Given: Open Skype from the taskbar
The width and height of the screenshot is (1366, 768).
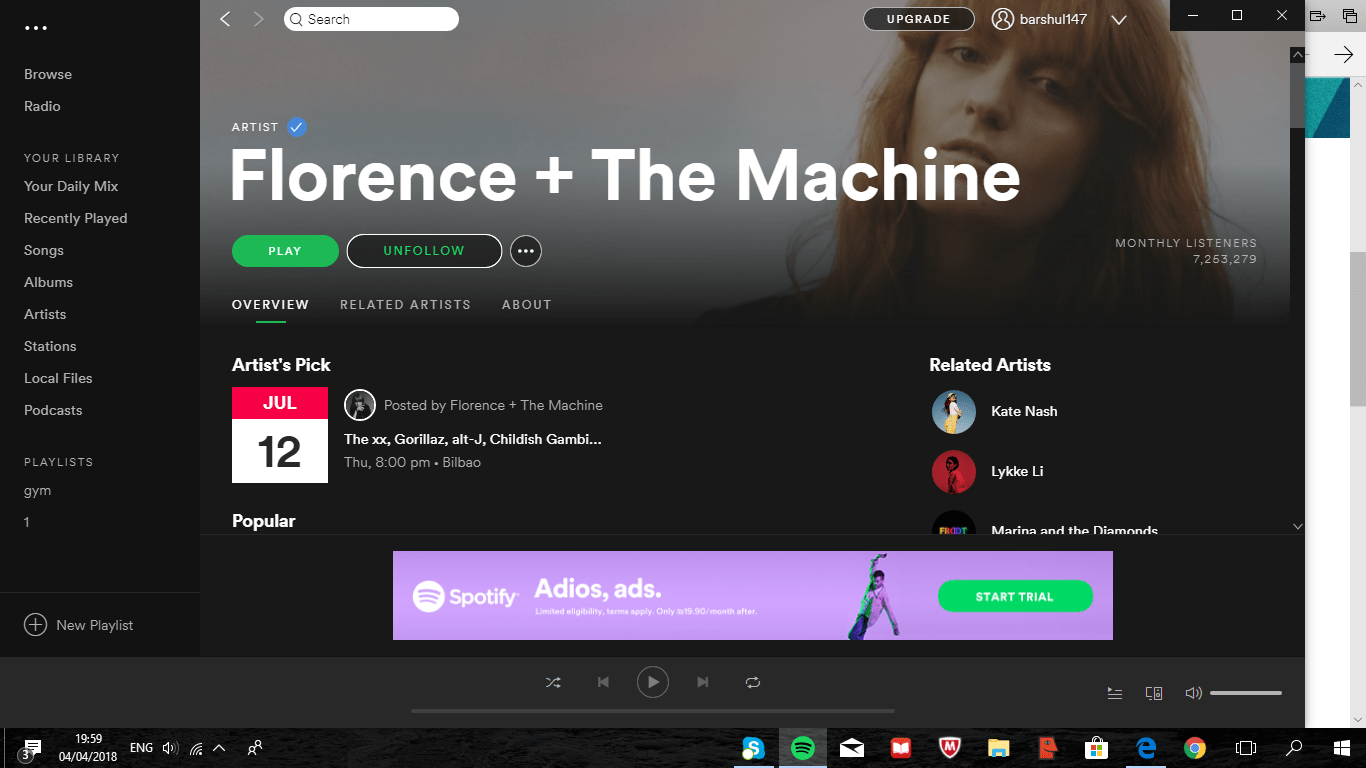Looking at the screenshot, I should [x=753, y=748].
